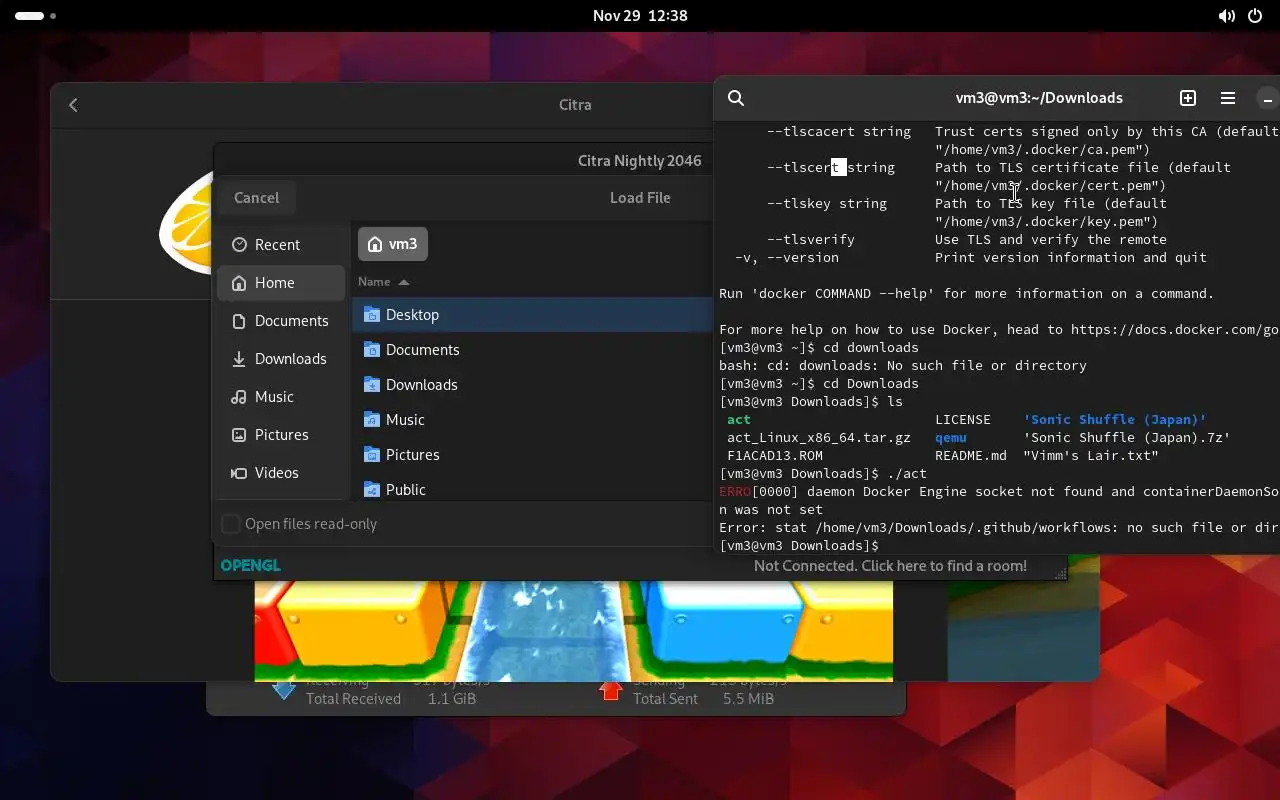Open the Activities overview in top bar
Screen dimensions: 1280x800
click(36, 16)
